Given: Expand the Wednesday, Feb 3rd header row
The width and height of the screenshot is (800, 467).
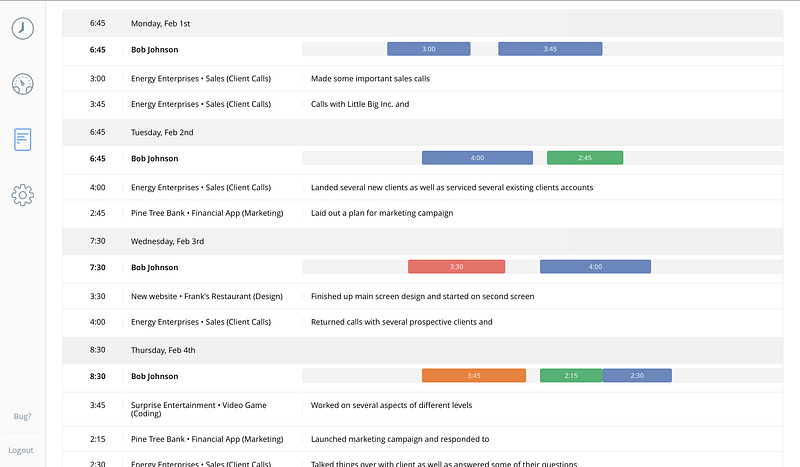Looking at the screenshot, I should [422, 241].
